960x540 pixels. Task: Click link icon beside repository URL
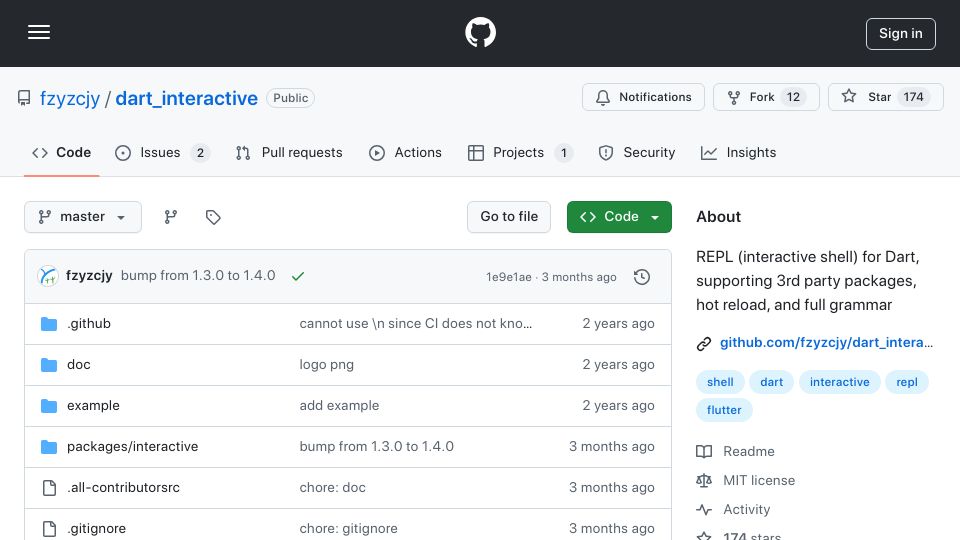tap(704, 343)
